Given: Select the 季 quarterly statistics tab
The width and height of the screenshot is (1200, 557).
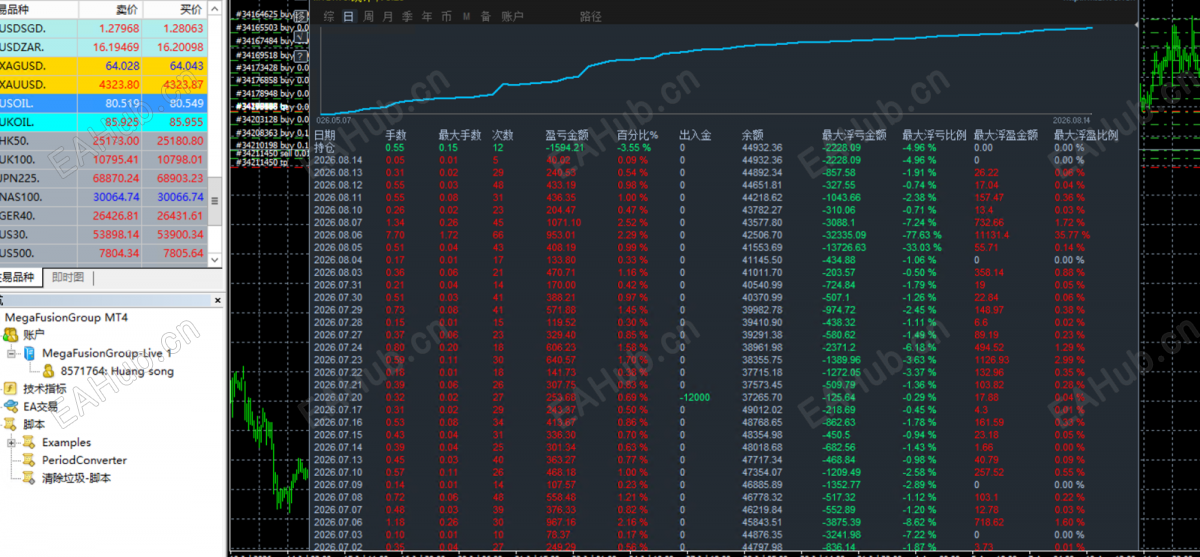Looking at the screenshot, I should point(408,17).
